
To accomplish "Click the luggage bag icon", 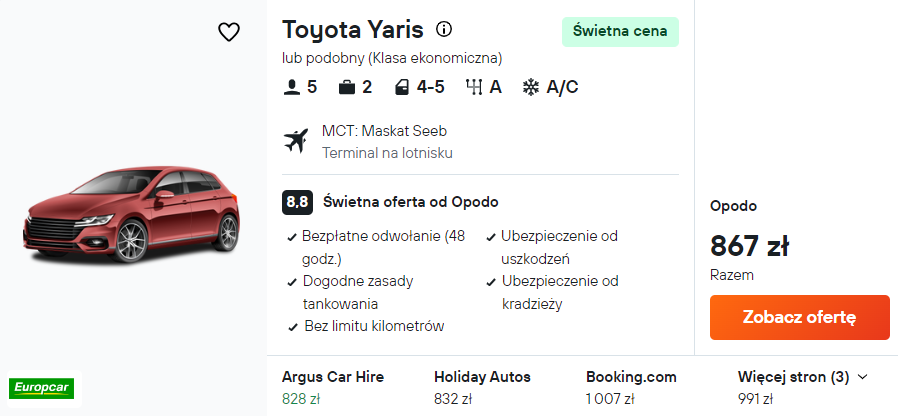I will click(x=347, y=87).
